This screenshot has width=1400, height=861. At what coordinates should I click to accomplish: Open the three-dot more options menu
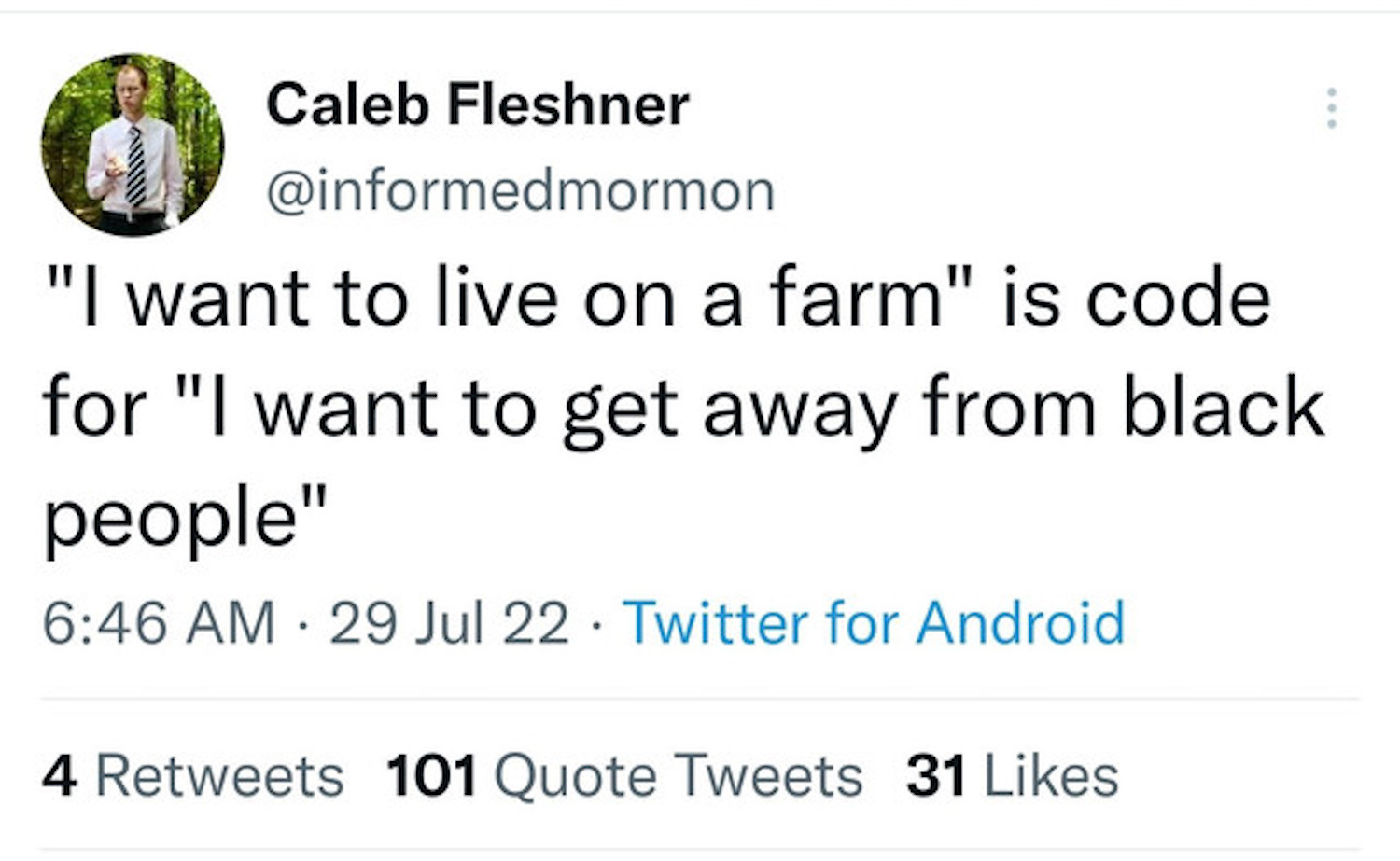tap(1332, 108)
